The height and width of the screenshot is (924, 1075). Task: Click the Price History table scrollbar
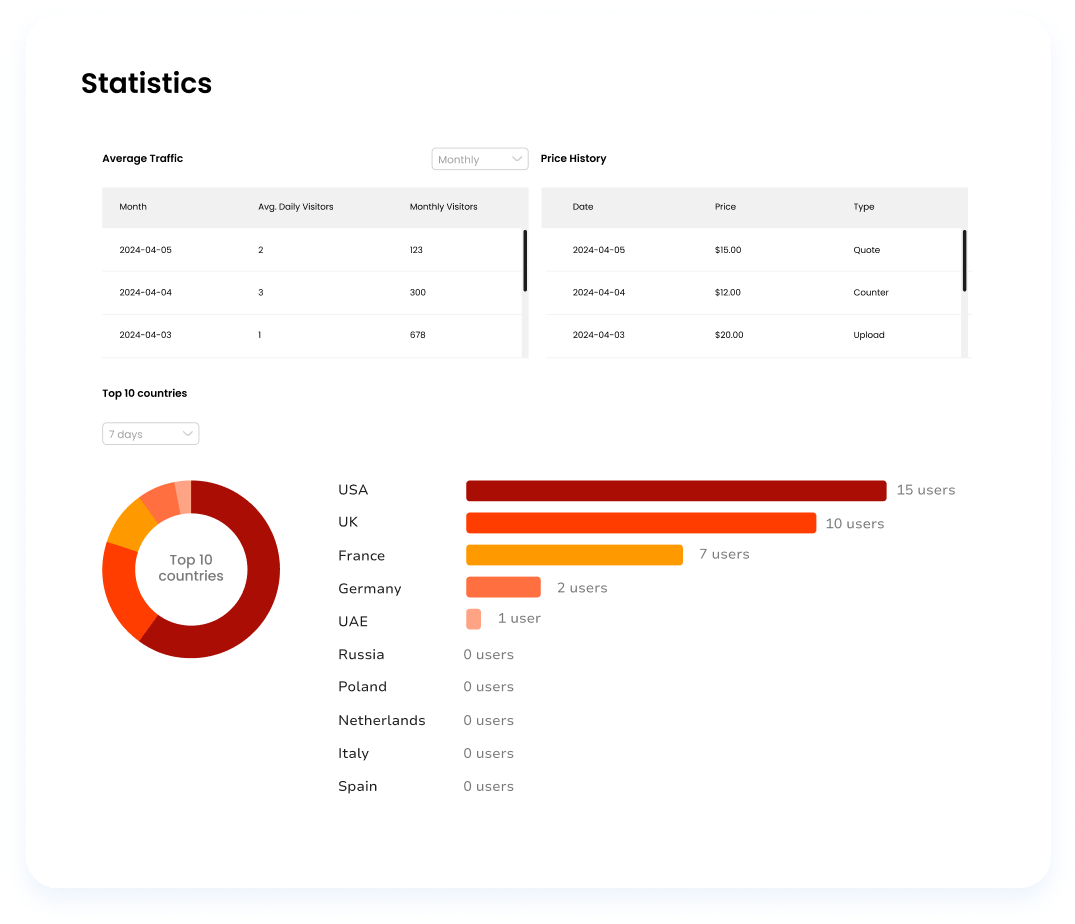click(x=963, y=262)
